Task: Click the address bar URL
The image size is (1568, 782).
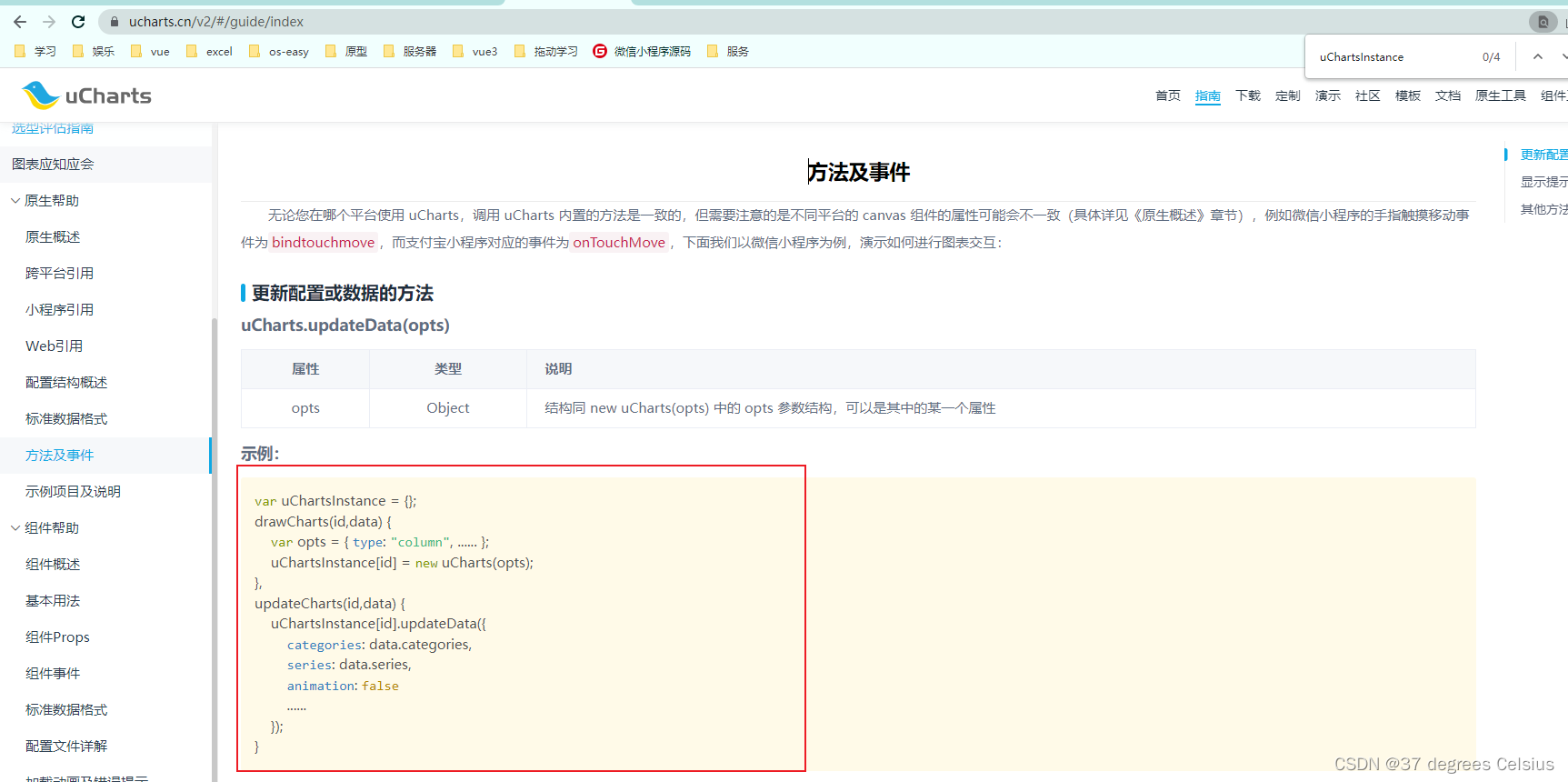Action: tap(216, 21)
